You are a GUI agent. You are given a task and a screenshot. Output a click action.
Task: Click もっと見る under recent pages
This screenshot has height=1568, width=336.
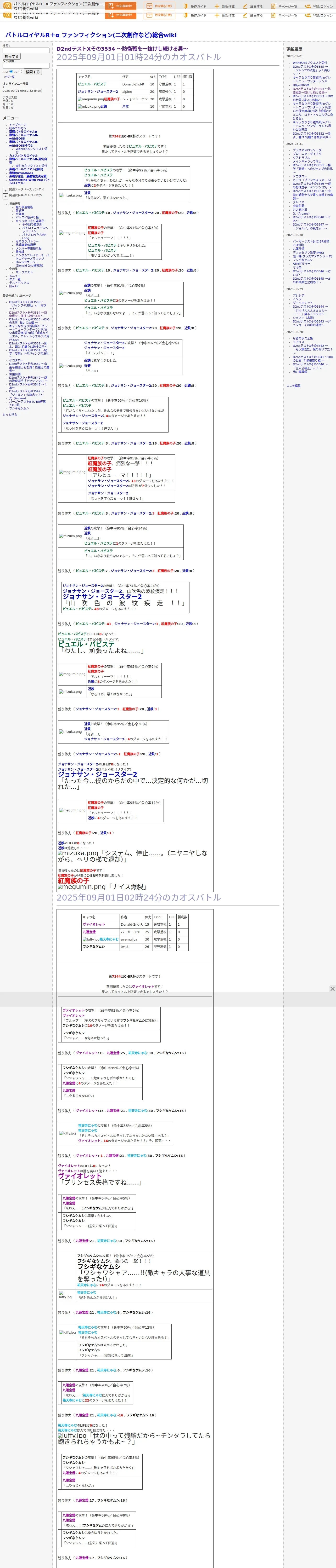10,414
